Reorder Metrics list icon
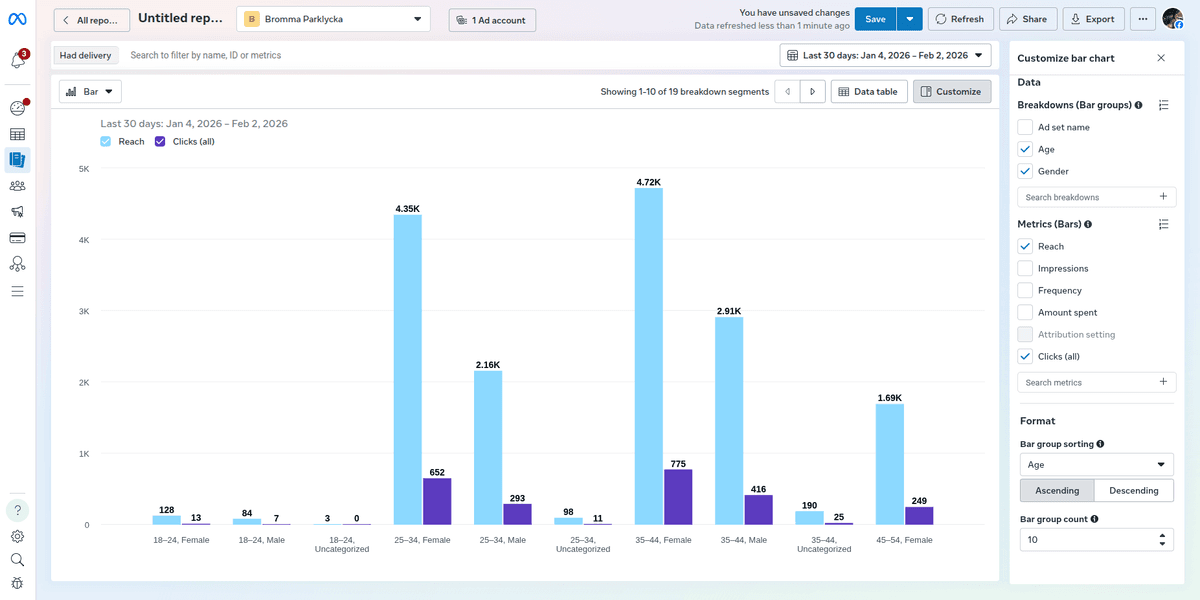 (1164, 224)
